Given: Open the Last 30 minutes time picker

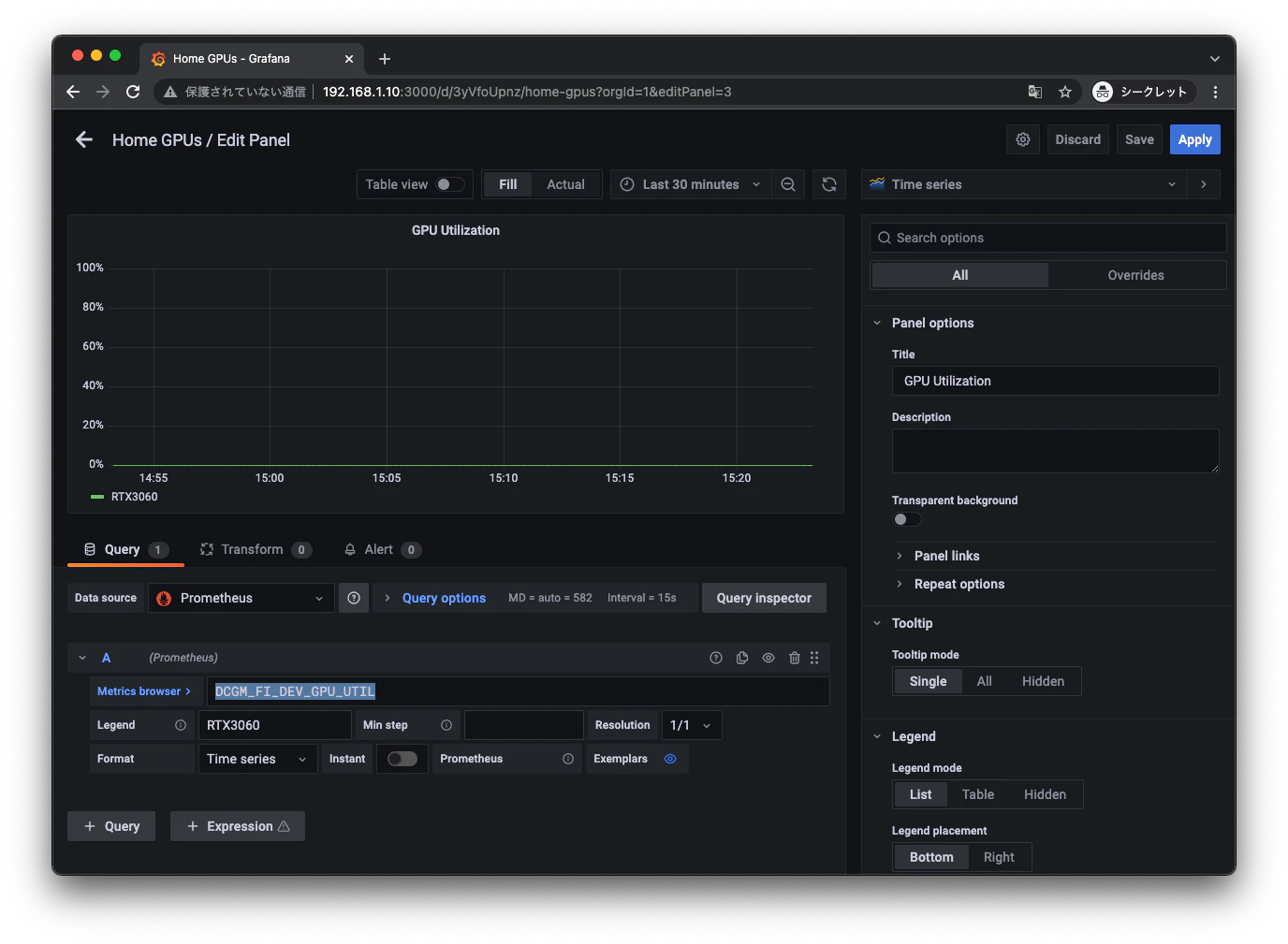Looking at the screenshot, I should [x=691, y=184].
